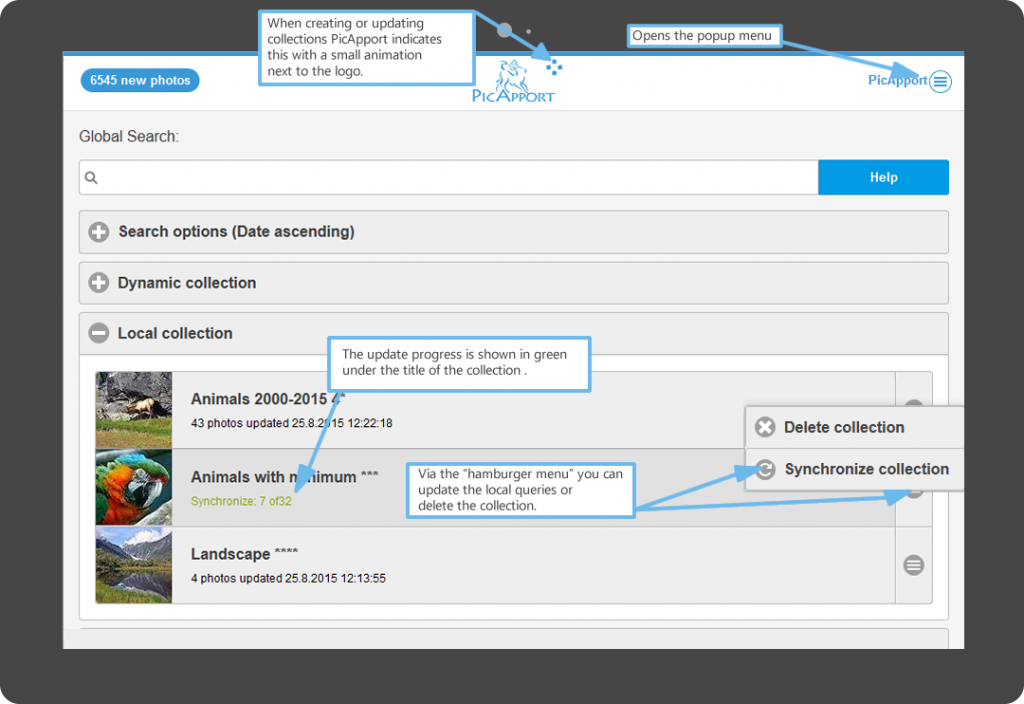Select Synchronize collection in popup menu
This screenshot has width=1024, height=704.
tap(866, 469)
